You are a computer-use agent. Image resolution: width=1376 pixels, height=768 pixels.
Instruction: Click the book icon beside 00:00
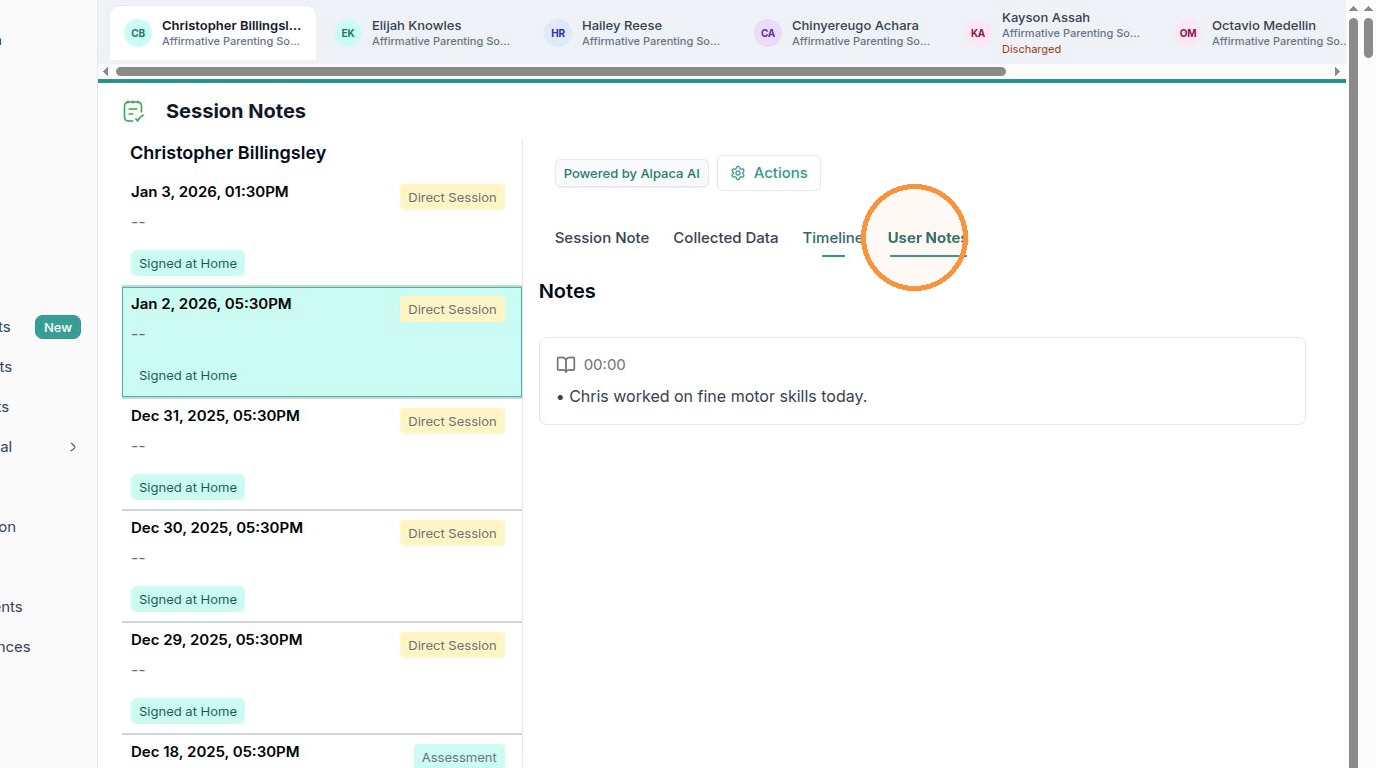pyautogui.click(x=566, y=365)
